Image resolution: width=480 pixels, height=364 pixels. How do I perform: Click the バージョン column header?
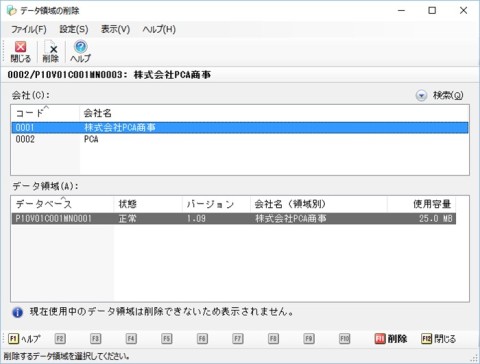216,204
